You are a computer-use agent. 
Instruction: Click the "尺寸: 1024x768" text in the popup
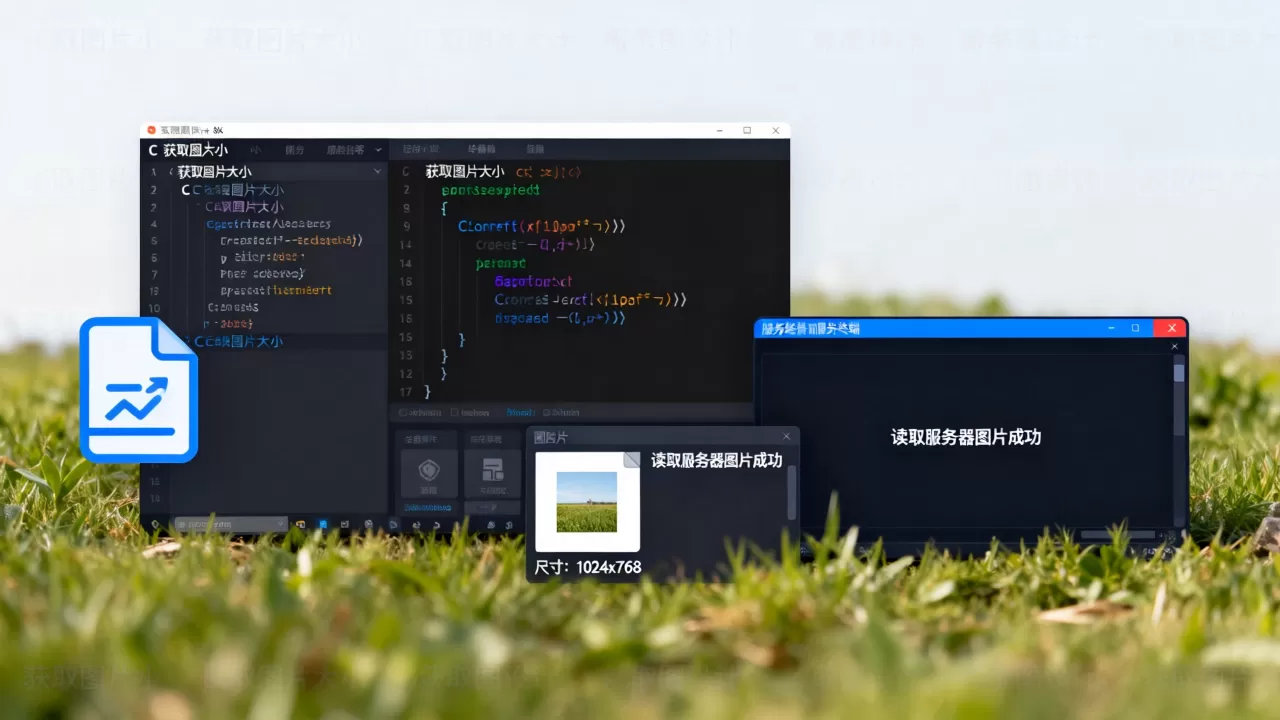click(x=588, y=567)
